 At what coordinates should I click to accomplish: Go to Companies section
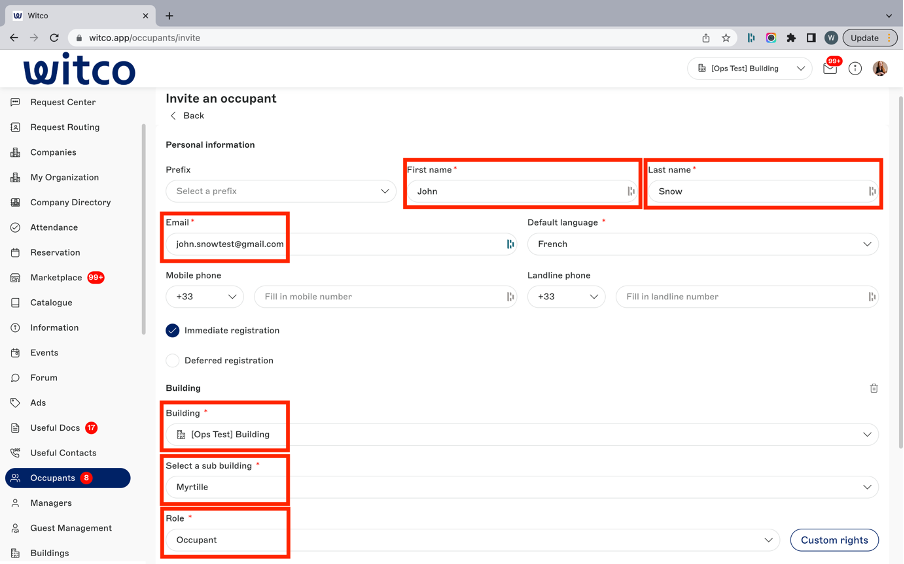pyautogui.click(x=53, y=152)
